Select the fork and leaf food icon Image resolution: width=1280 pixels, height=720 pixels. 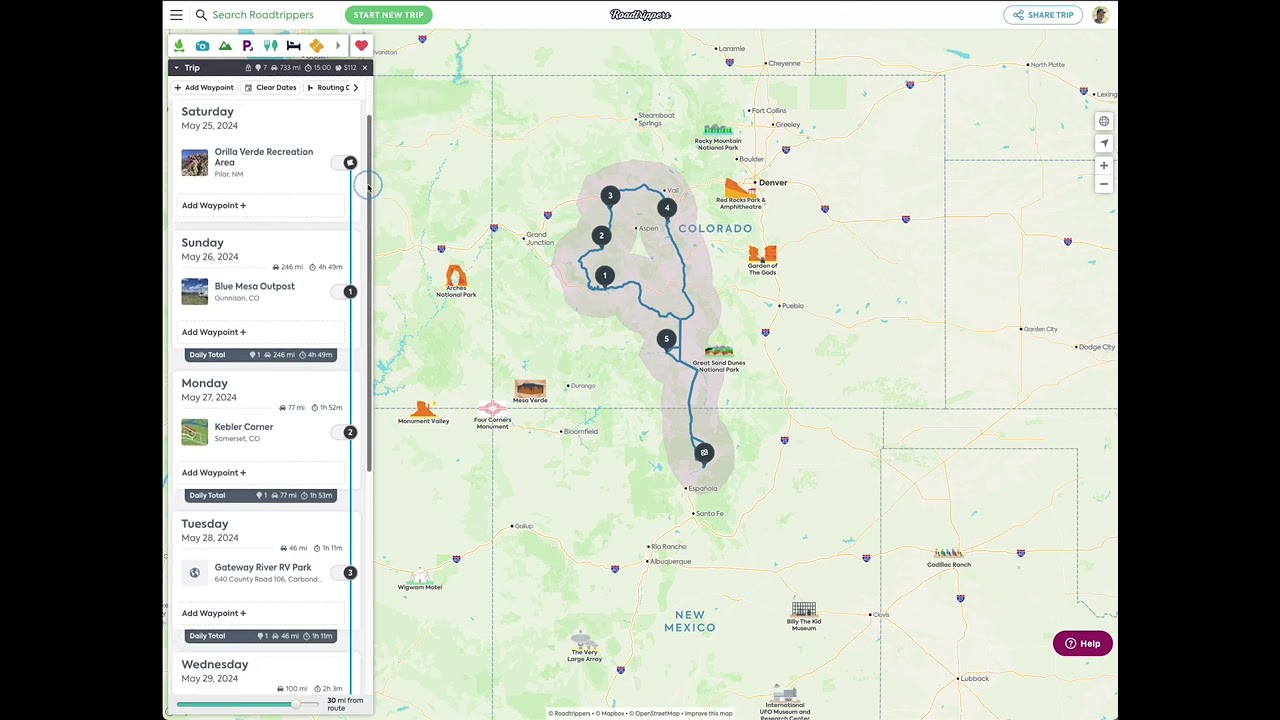[x=270, y=46]
